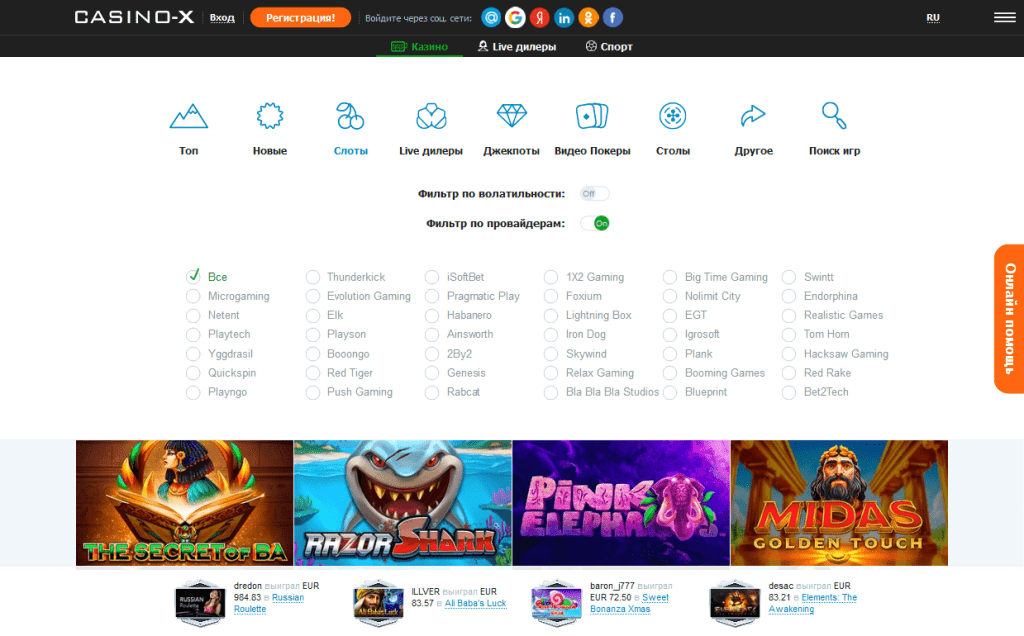Viewport: 1024px width, 636px height.
Task: Open the Midas Golden Touch game
Action: 839,503
